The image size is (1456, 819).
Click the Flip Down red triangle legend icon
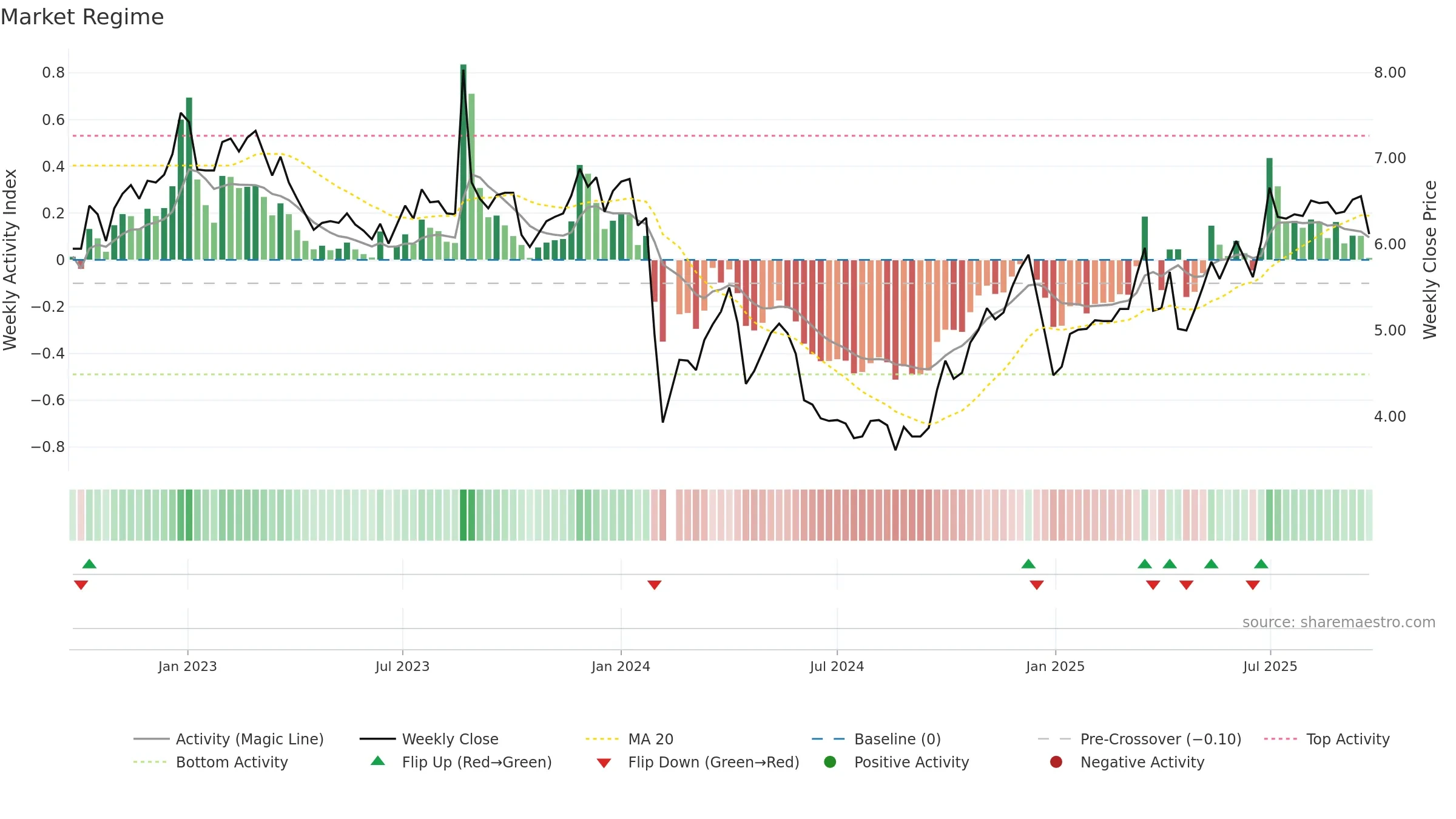coord(604,763)
